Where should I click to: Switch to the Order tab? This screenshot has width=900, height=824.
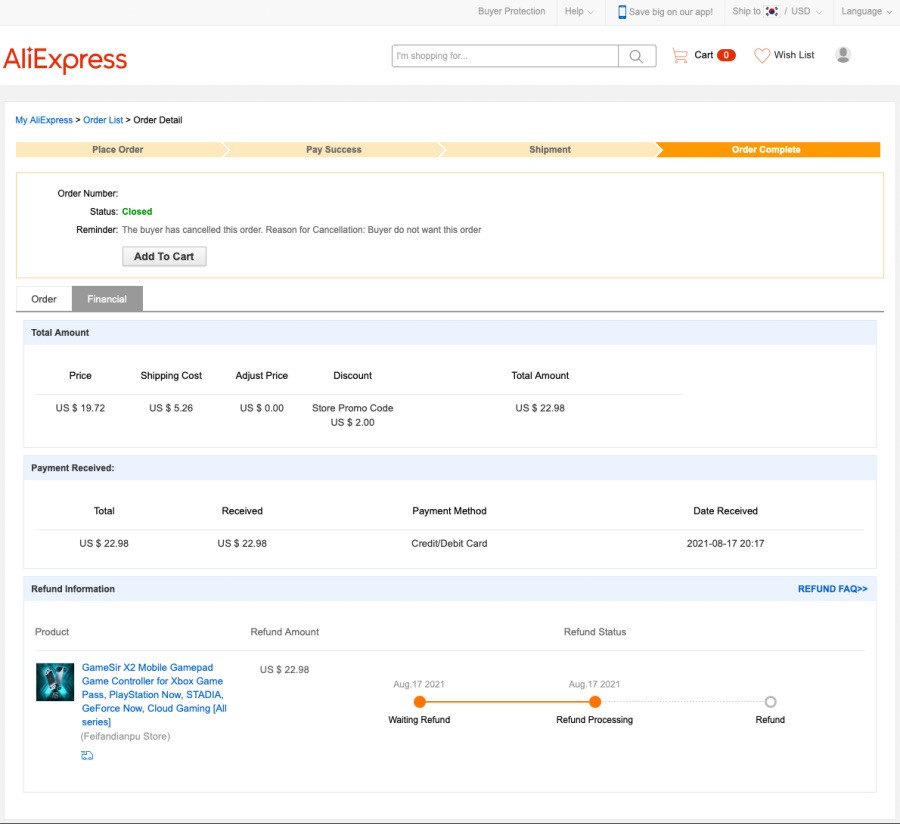click(x=44, y=299)
